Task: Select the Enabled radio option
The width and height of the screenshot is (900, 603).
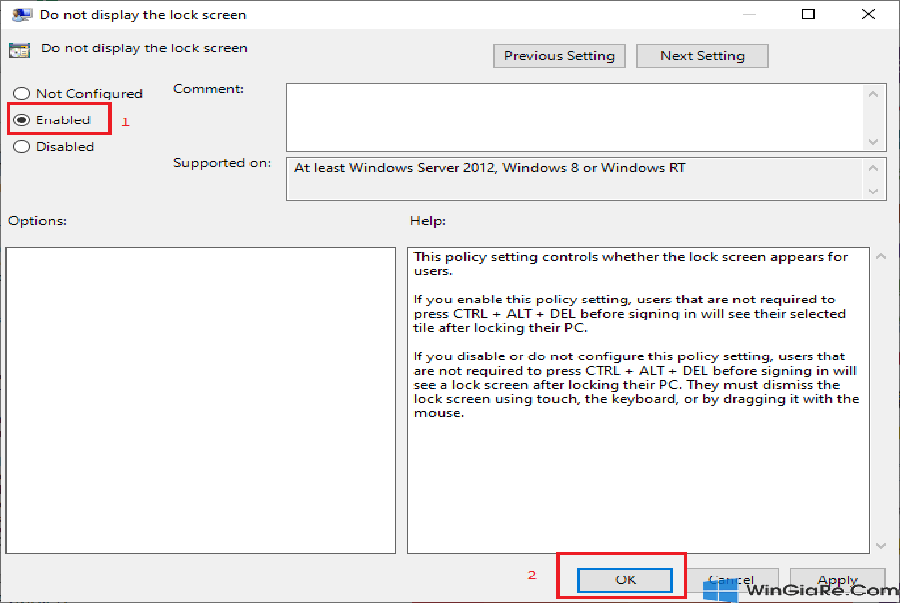Action: [21, 120]
